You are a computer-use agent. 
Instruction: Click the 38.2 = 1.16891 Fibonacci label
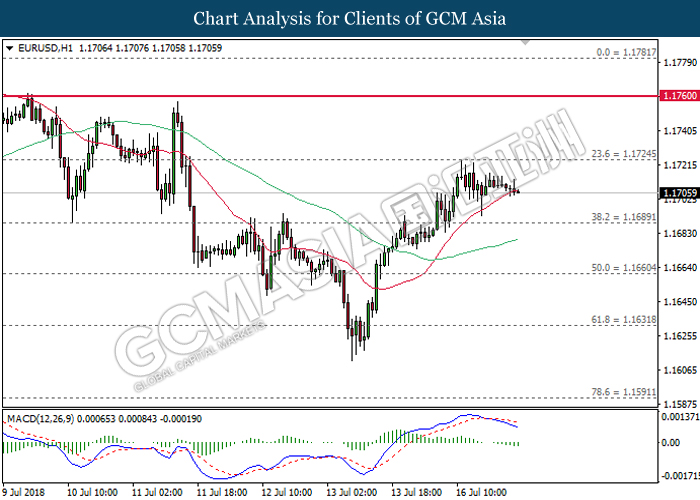click(624, 217)
